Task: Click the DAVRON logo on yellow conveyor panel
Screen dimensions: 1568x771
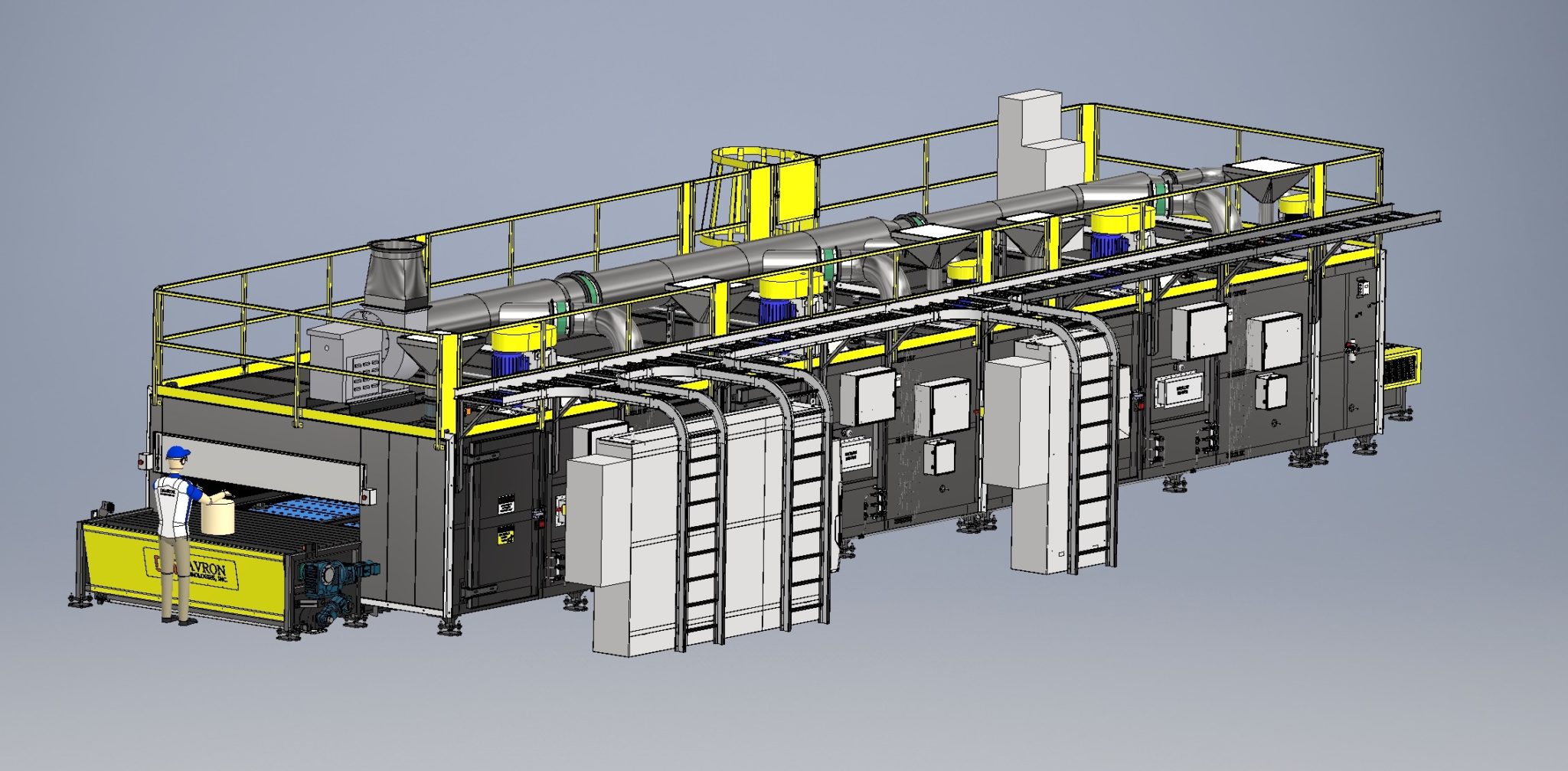Action: click(191, 567)
